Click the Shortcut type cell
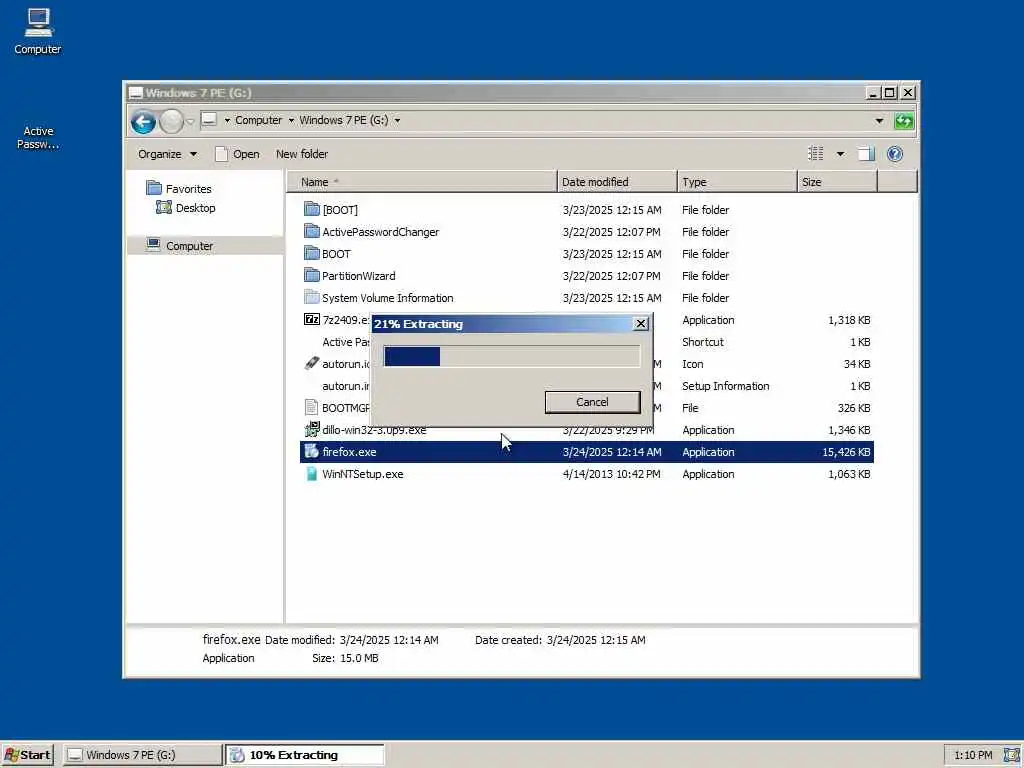The height and width of the screenshot is (768, 1024). click(x=703, y=342)
